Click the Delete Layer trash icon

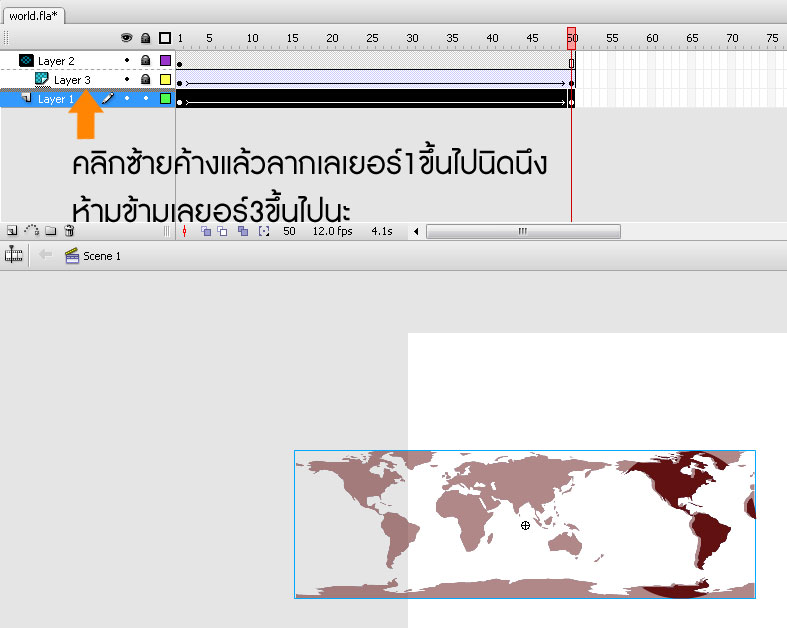(70, 230)
